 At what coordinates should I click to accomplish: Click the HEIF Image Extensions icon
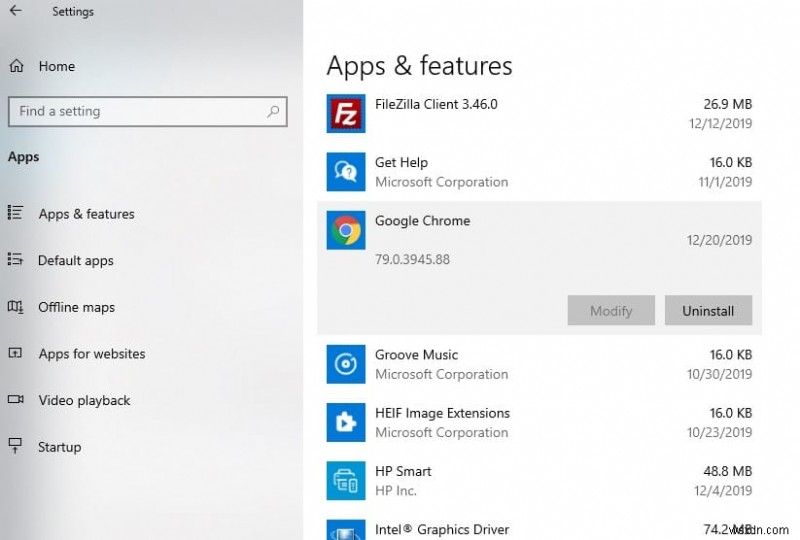click(x=346, y=422)
